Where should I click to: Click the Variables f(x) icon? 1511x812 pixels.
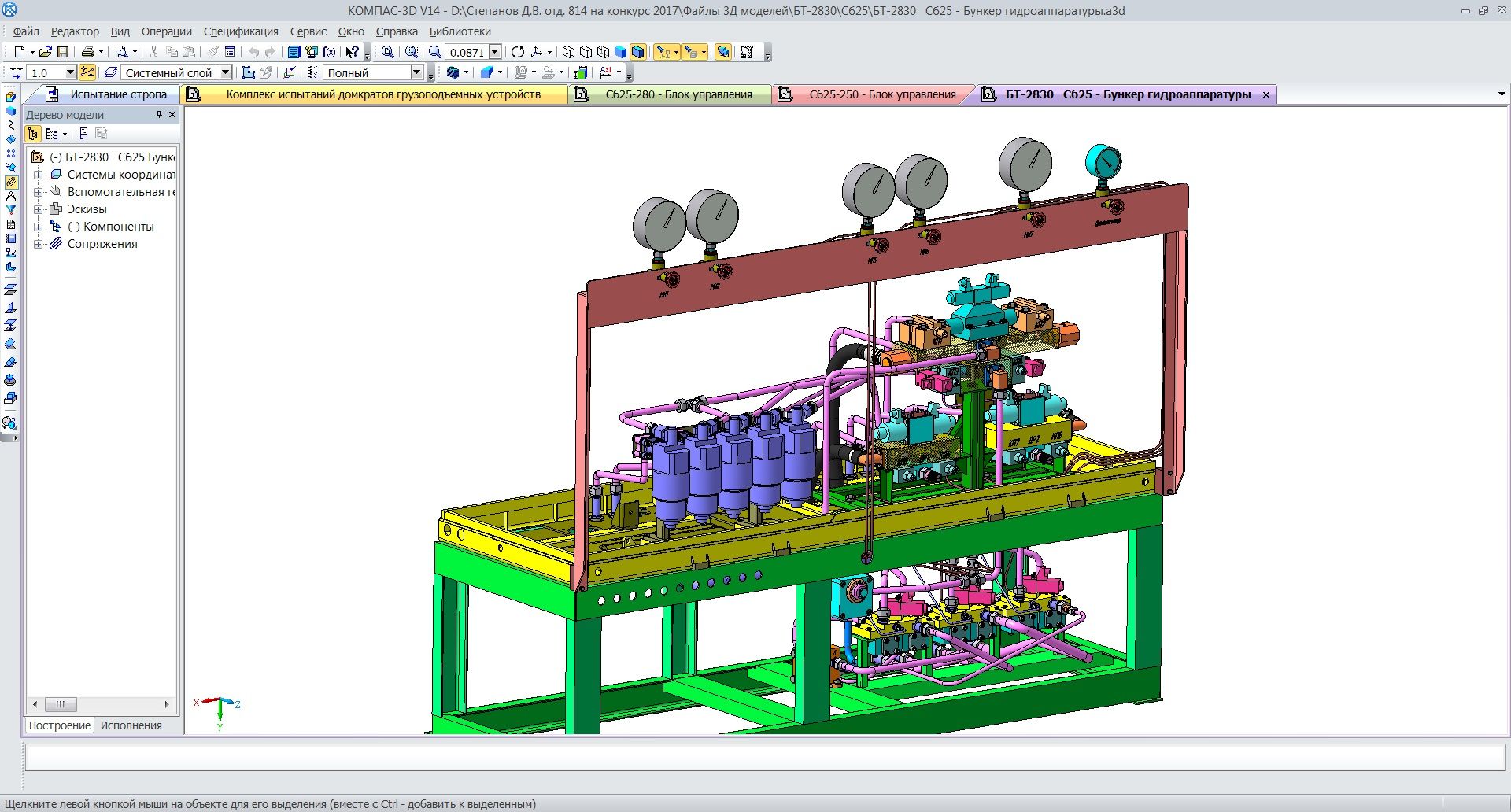tap(329, 52)
